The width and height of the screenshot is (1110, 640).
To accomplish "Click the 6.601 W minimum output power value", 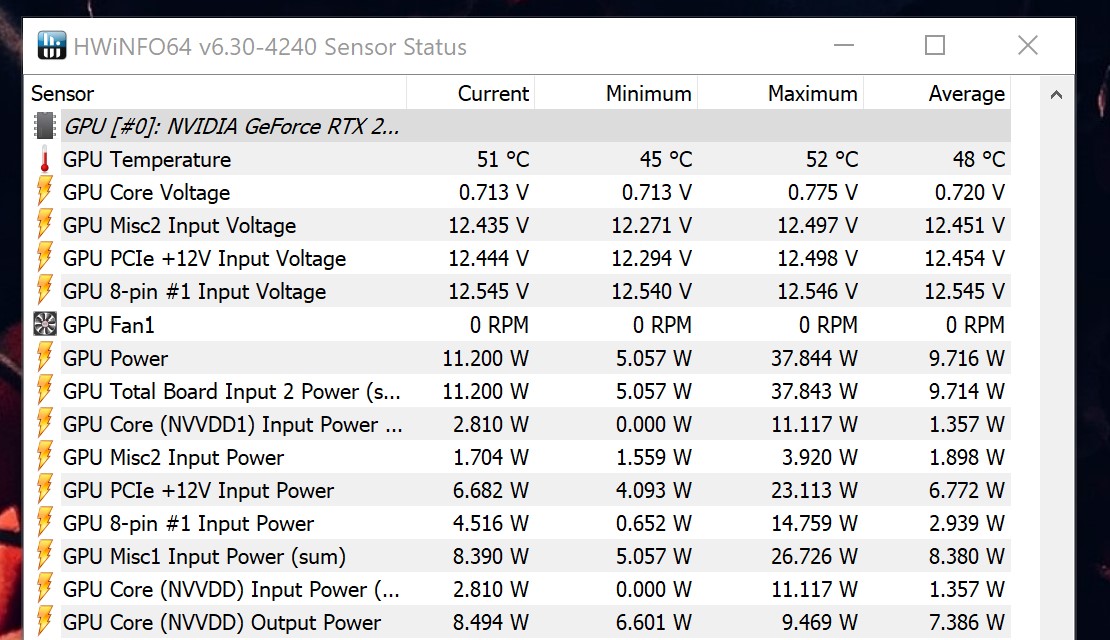I will 653,622.
